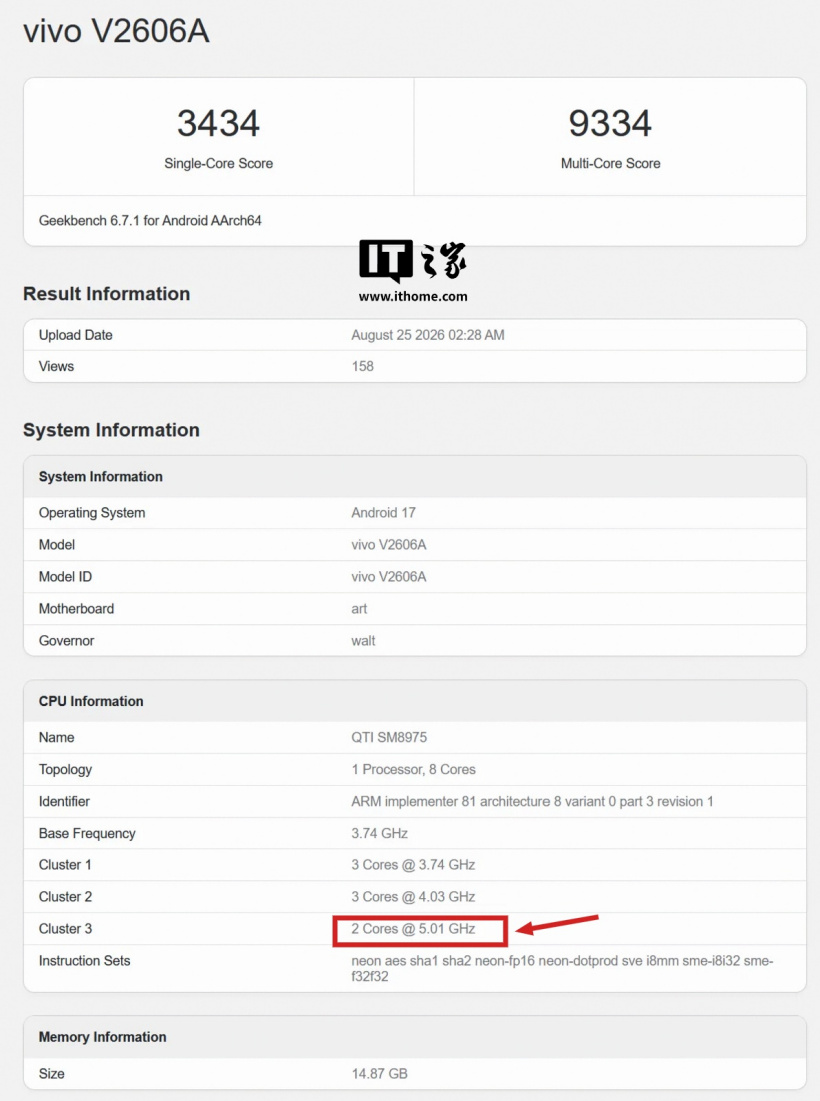This screenshot has height=1101, width=820.
Task: Select the date August 25 2026 02:28 AM
Action: 428,335
